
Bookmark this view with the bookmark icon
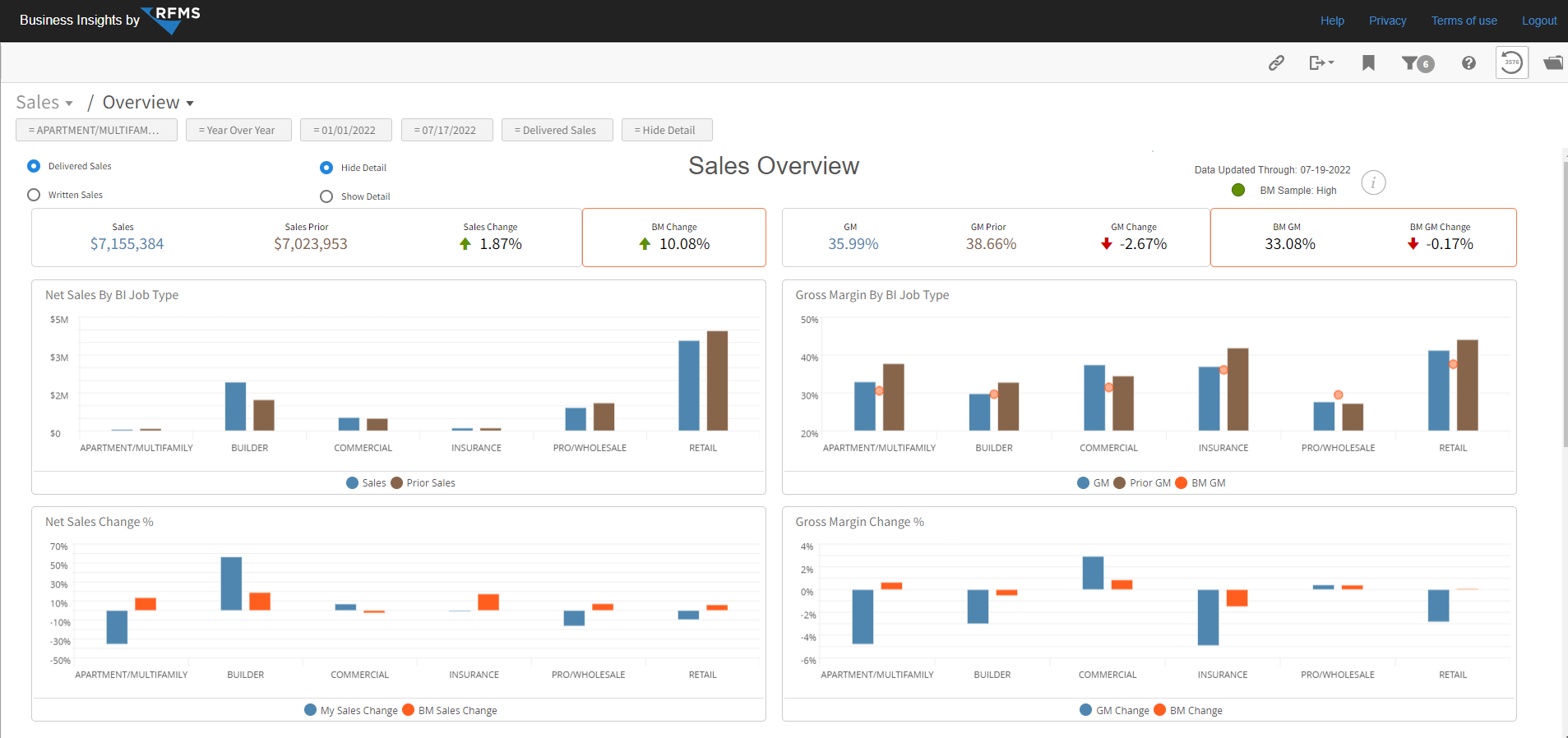pos(1368,62)
